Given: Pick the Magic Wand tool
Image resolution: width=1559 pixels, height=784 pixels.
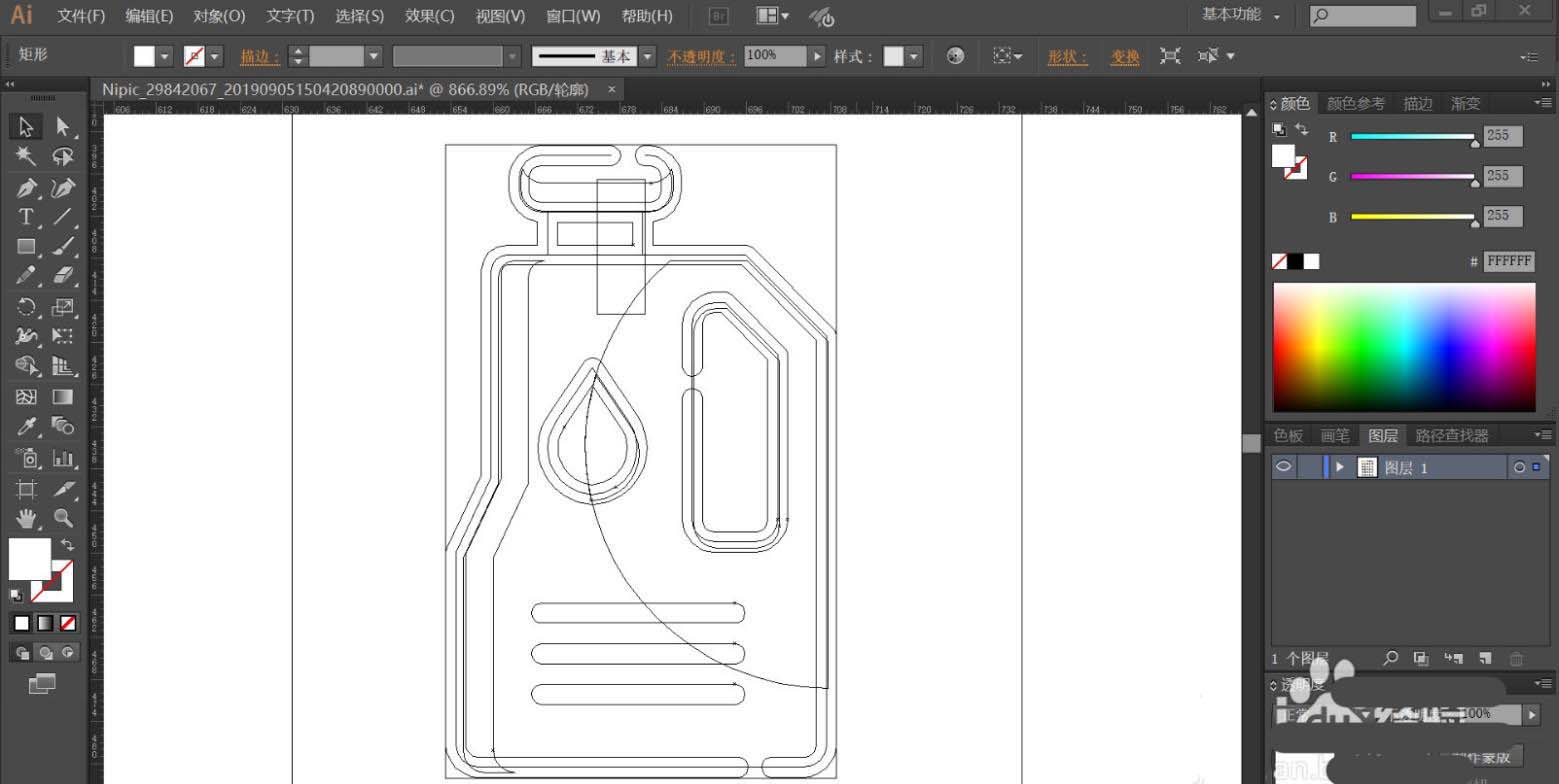Looking at the screenshot, I should pos(26,157).
